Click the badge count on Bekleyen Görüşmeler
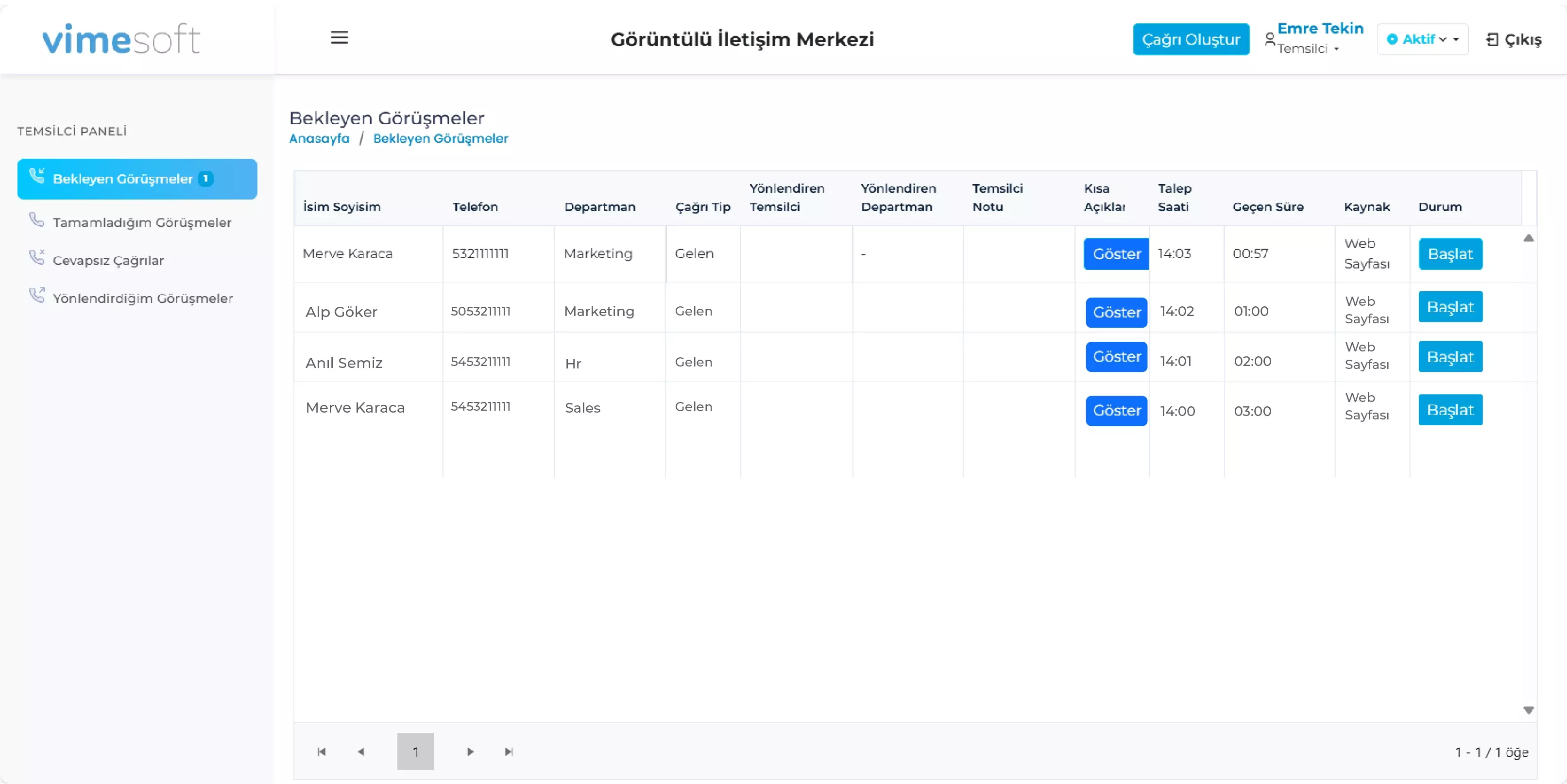This screenshot has width=1567, height=784. pos(205,178)
